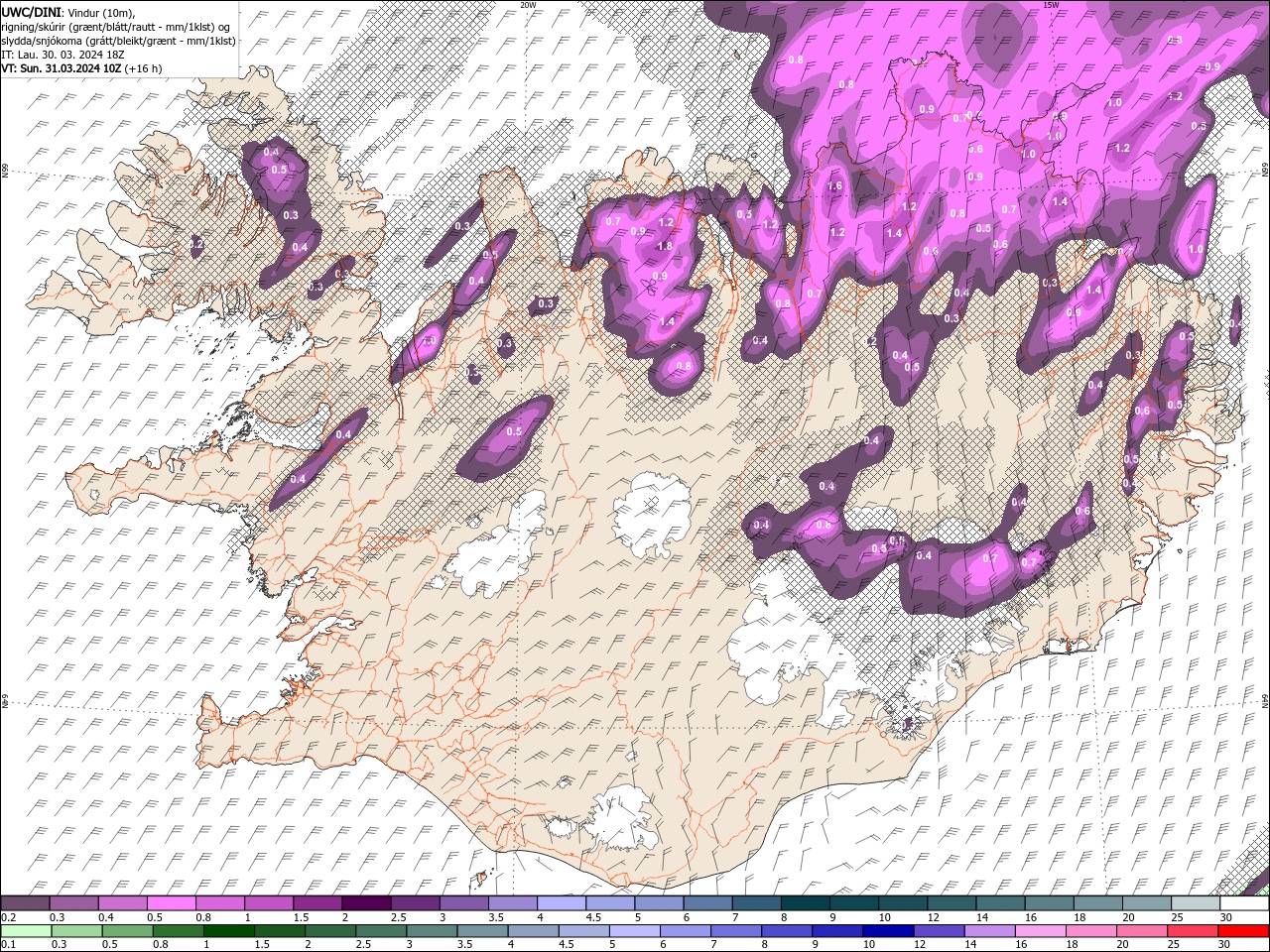This screenshot has width=1270, height=952.
Task: Pick the lower legend bright red swatch at 30
Action: click(1243, 931)
